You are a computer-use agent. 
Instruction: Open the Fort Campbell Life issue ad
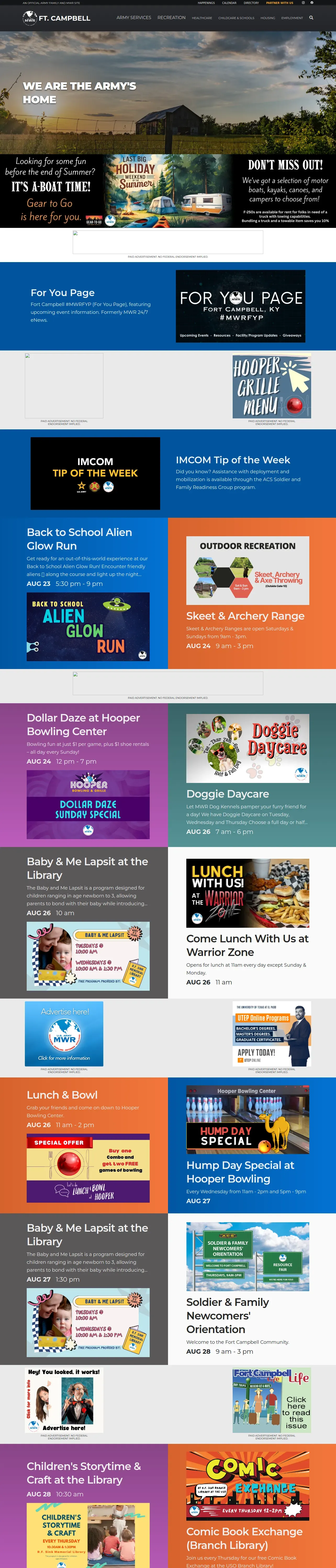tap(271, 1400)
